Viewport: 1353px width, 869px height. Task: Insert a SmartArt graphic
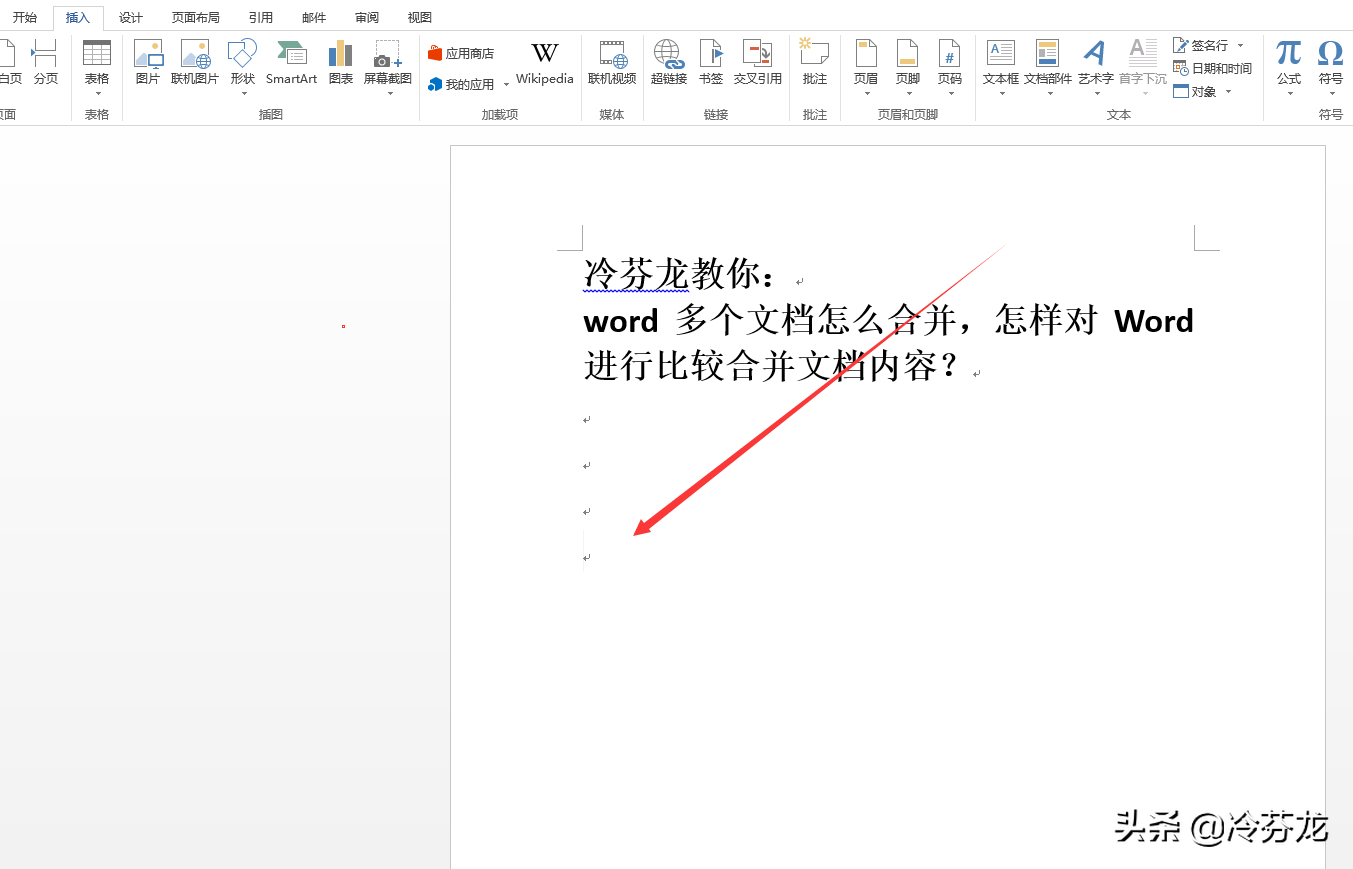(291, 63)
